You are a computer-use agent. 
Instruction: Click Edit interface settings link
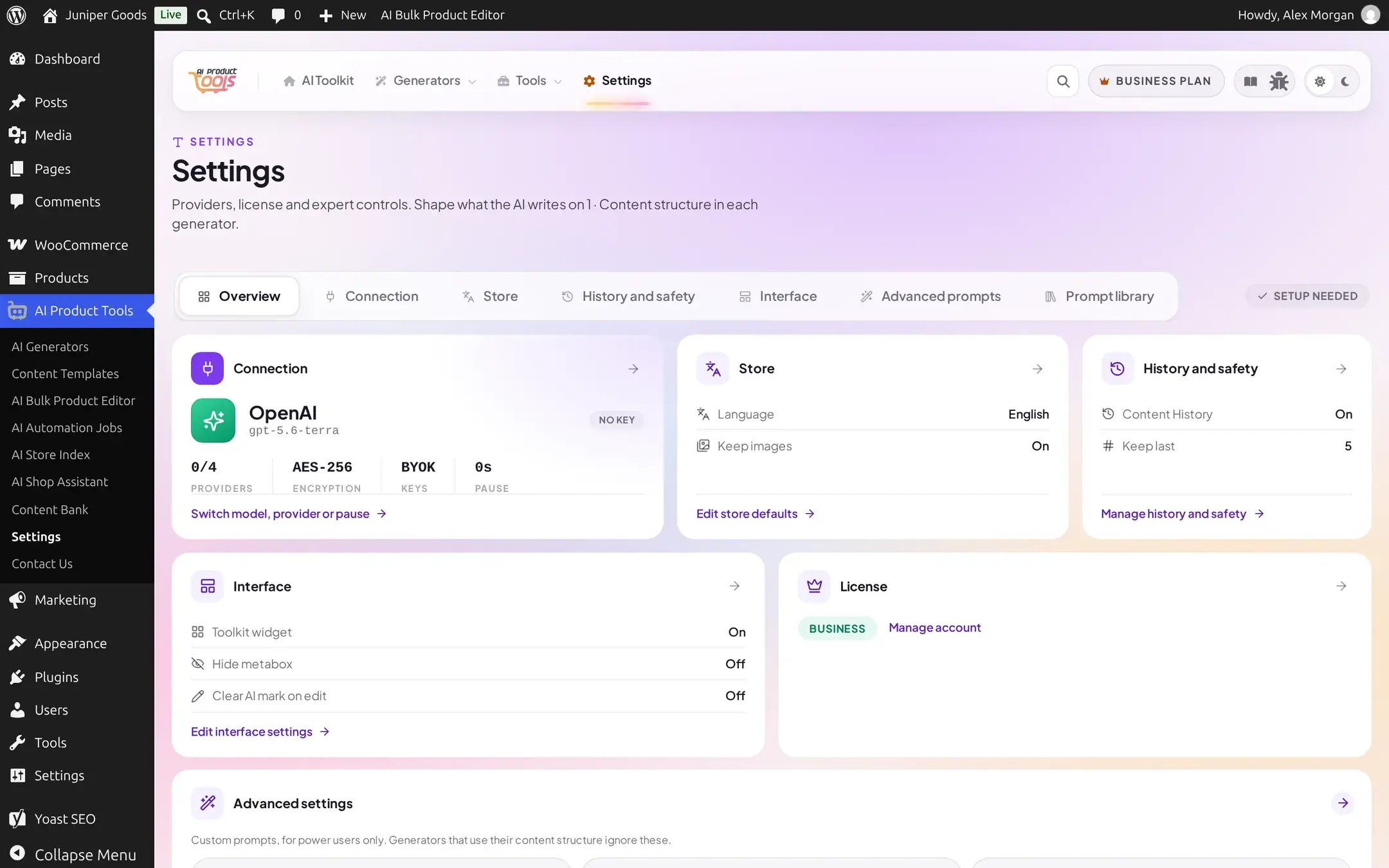260,732
